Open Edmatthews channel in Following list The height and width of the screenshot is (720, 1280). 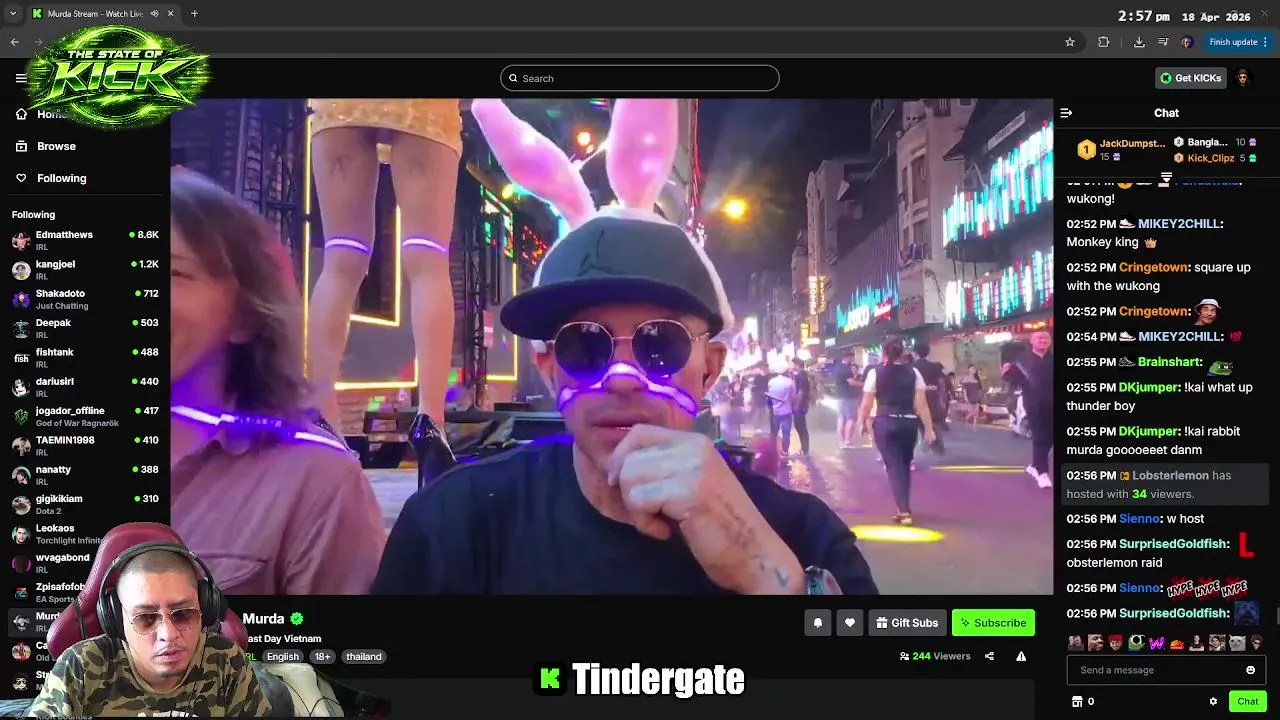click(x=85, y=240)
